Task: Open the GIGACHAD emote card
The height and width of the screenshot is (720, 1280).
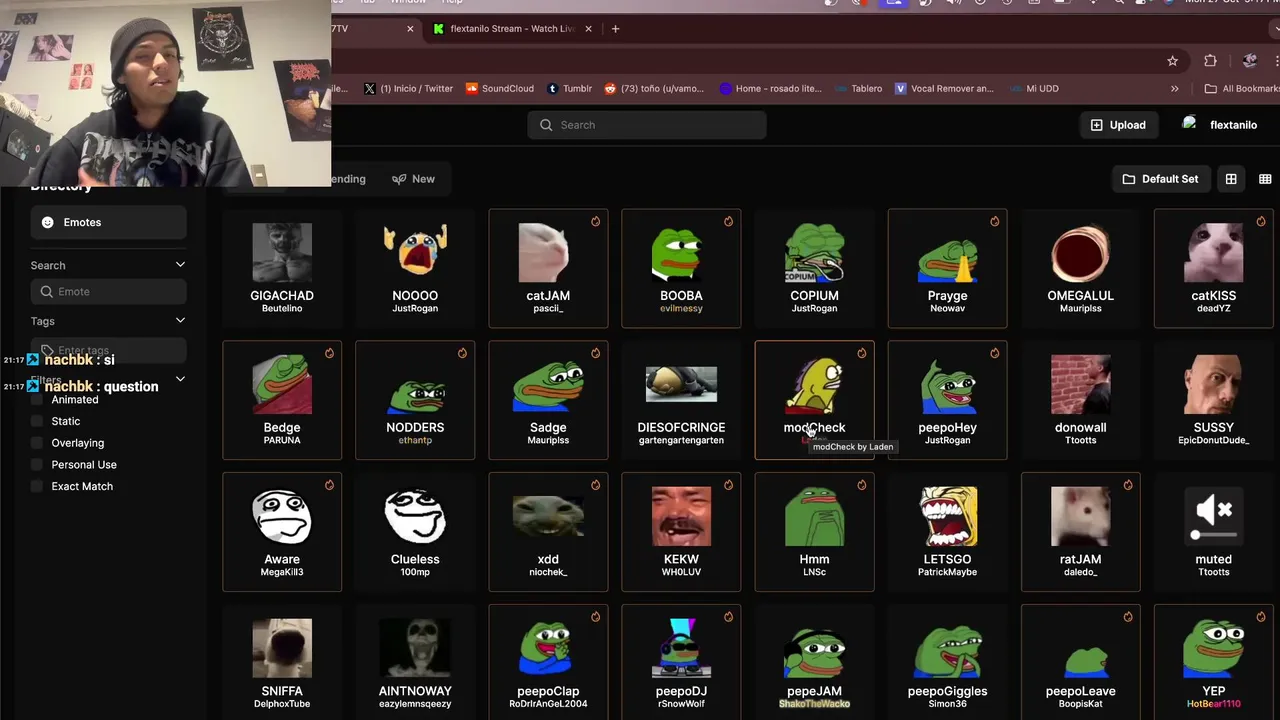Action: [x=282, y=268]
